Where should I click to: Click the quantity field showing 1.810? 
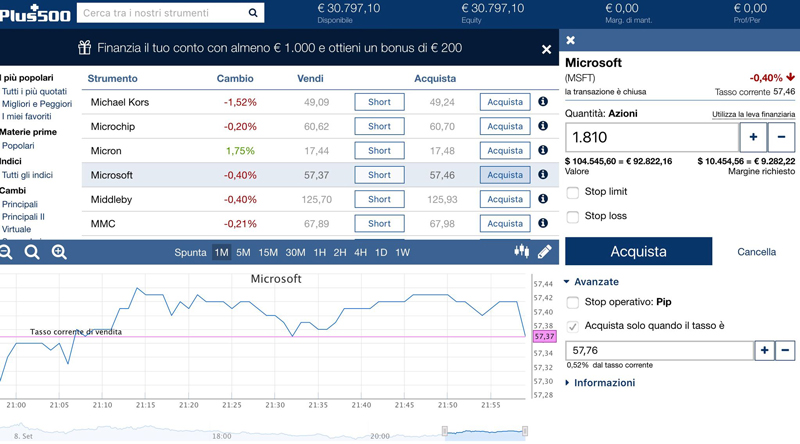[652, 137]
